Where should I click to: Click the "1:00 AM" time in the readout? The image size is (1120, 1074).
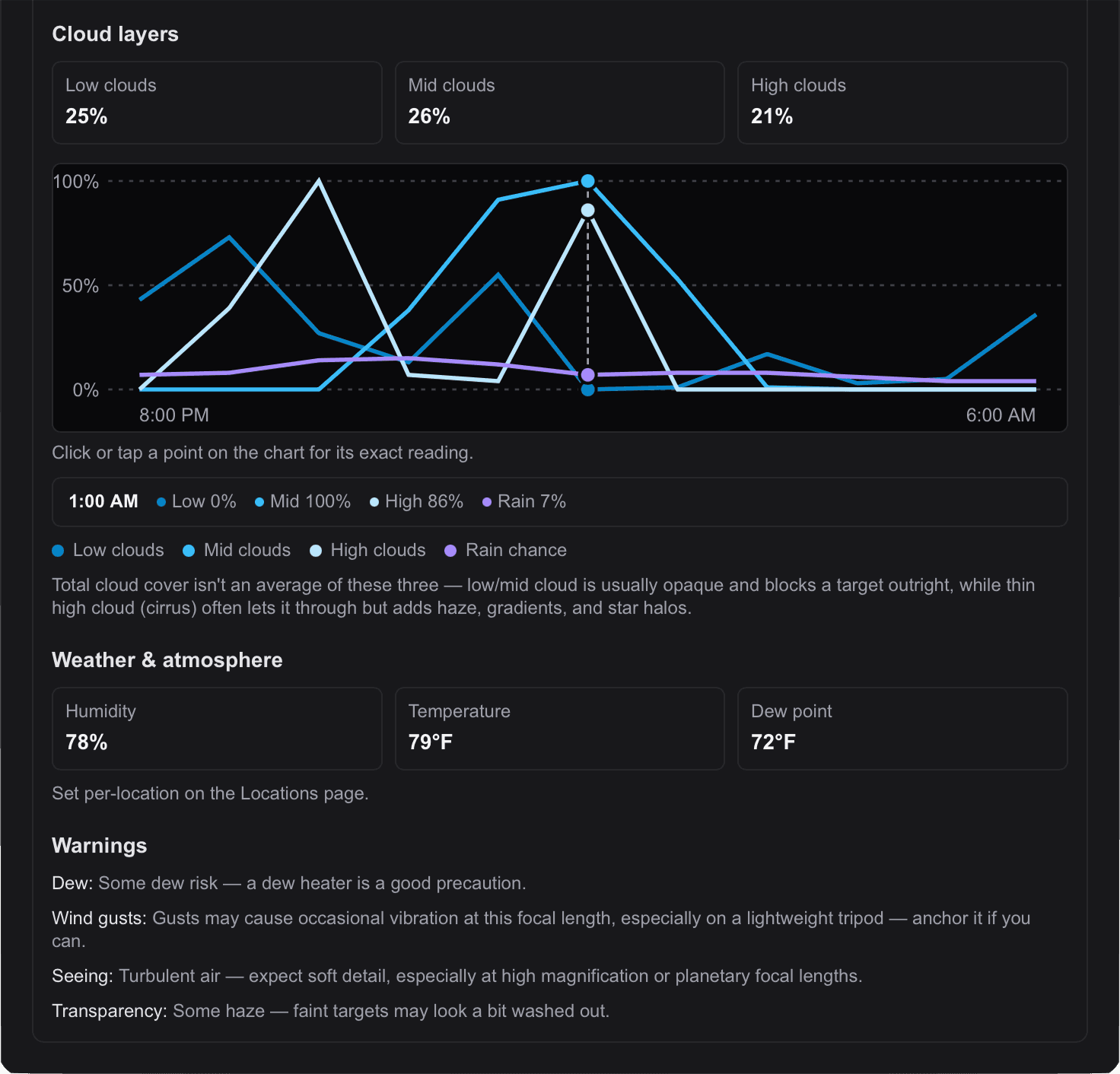coord(103,501)
